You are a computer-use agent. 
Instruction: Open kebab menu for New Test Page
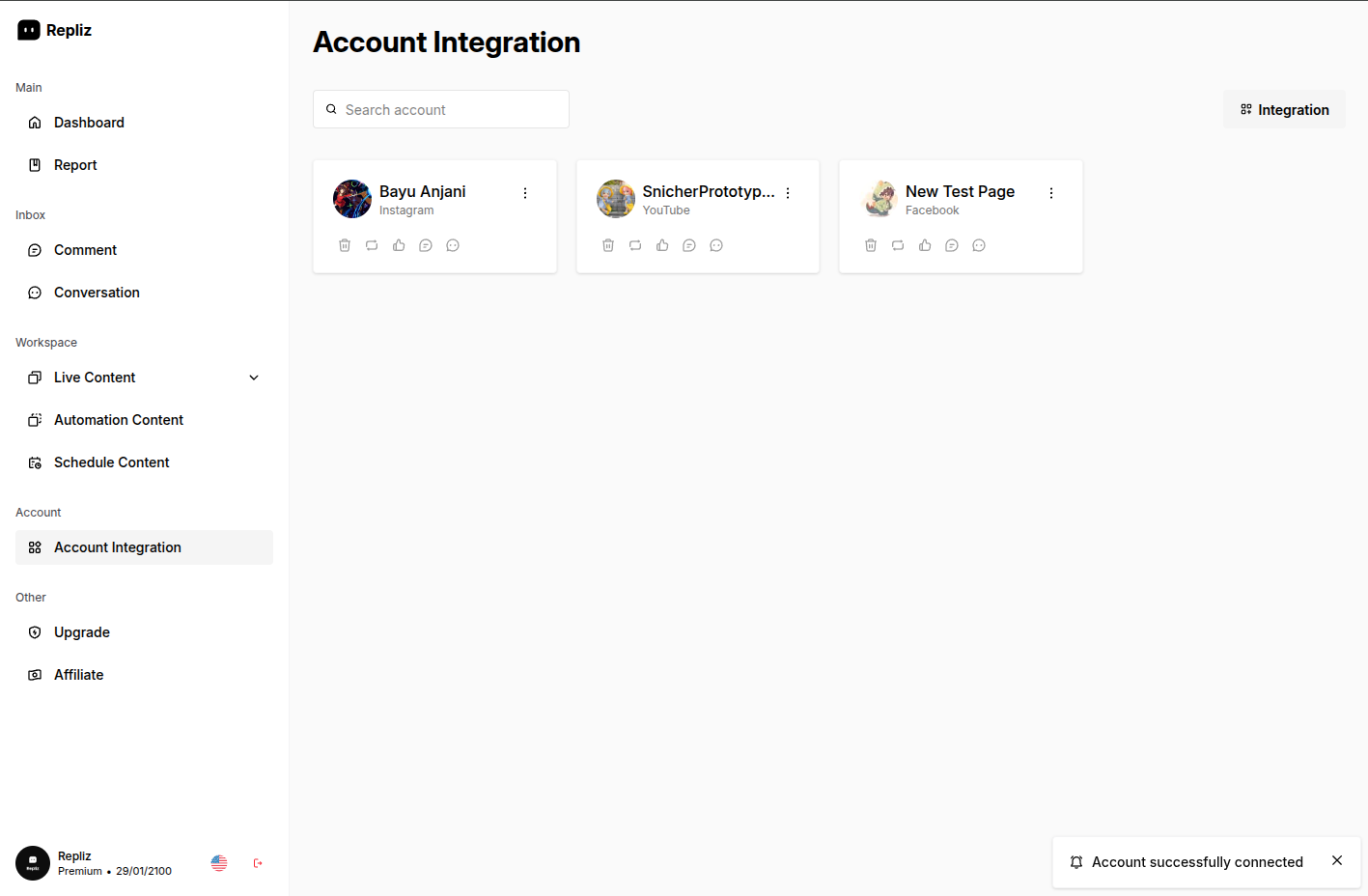pos(1051,193)
